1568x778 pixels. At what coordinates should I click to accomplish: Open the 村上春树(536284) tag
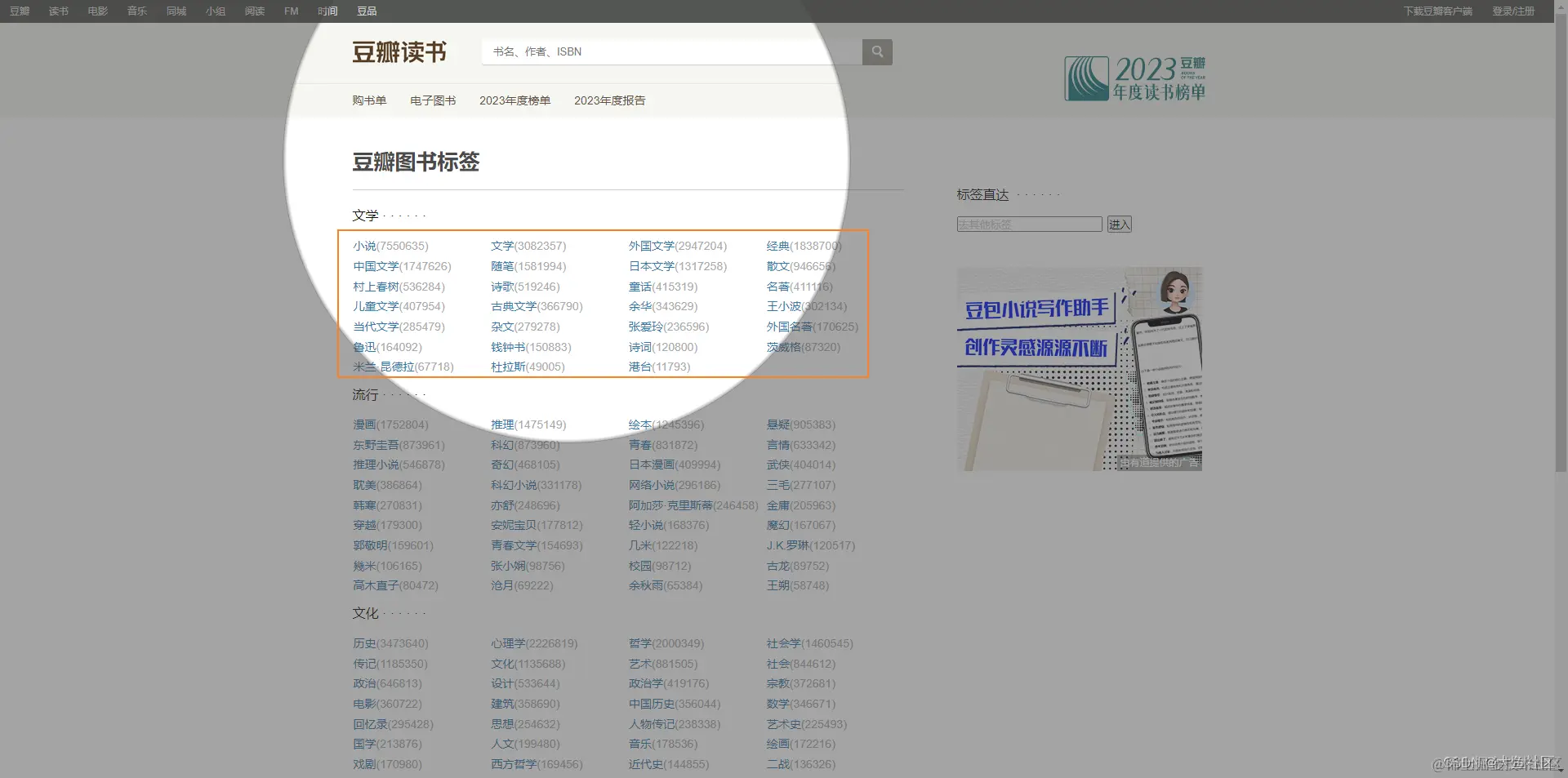[x=399, y=287]
